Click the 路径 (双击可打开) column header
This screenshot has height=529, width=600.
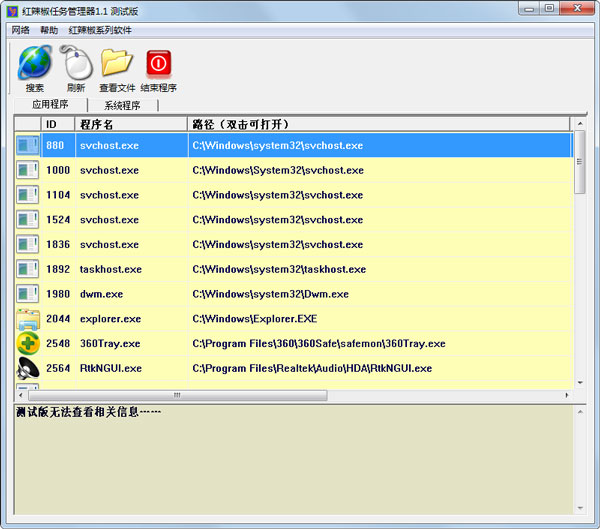click(379, 124)
